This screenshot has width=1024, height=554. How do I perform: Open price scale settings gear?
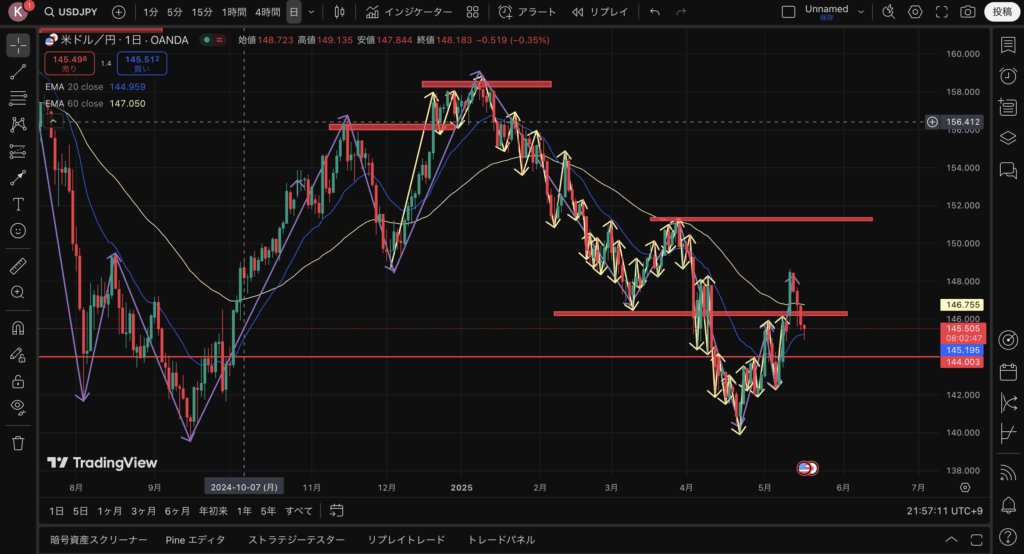(965, 487)
